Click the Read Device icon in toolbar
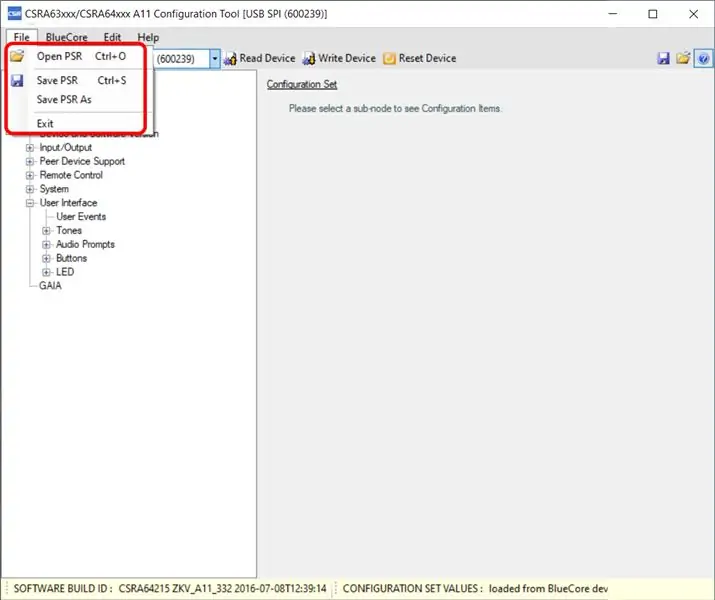The width and height of the screenshot is (715, 600). pos(231,59)
